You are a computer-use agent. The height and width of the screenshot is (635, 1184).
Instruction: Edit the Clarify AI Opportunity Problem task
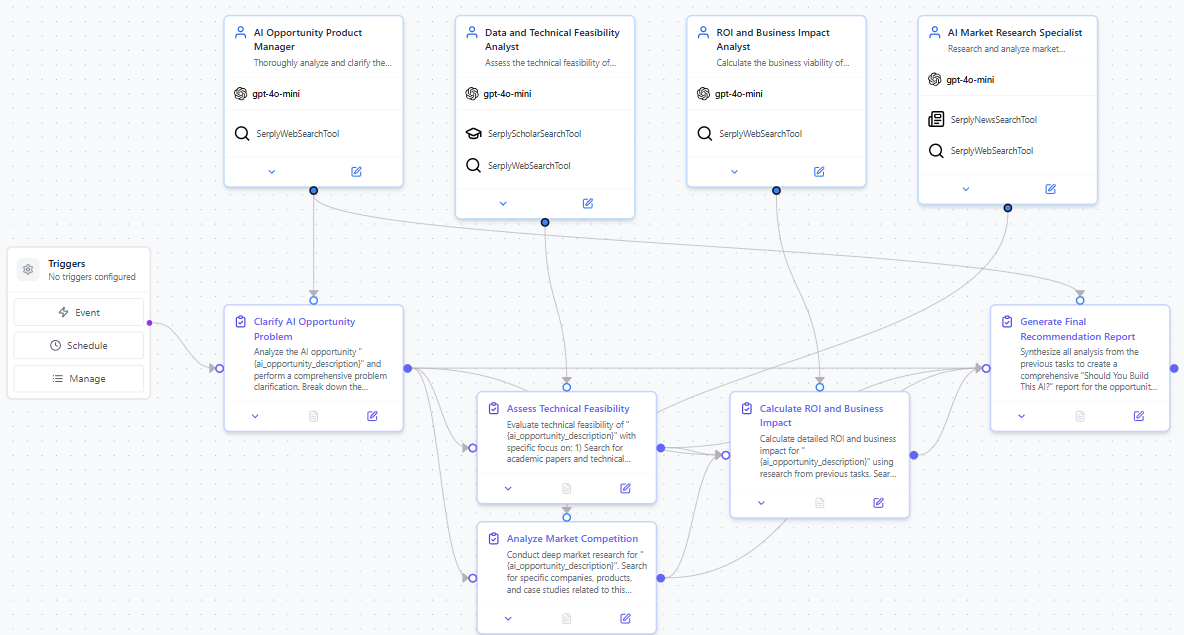[372, 416]
